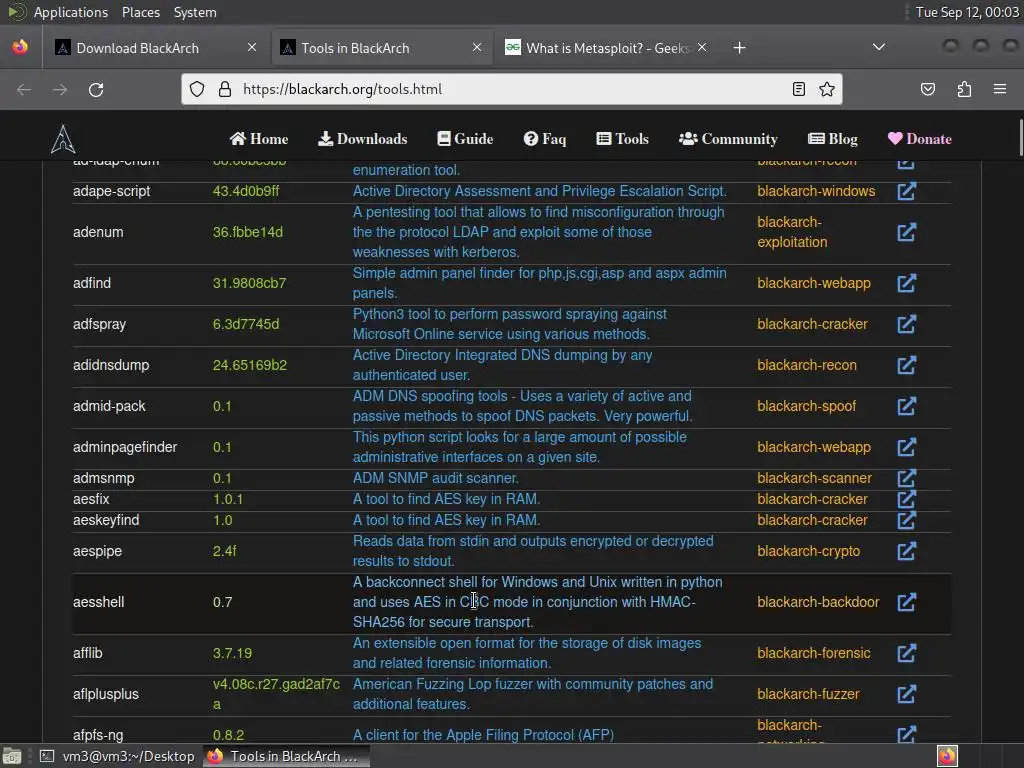Open the Guide page
The image size is (1024, 768).
[x=465, y=138]
